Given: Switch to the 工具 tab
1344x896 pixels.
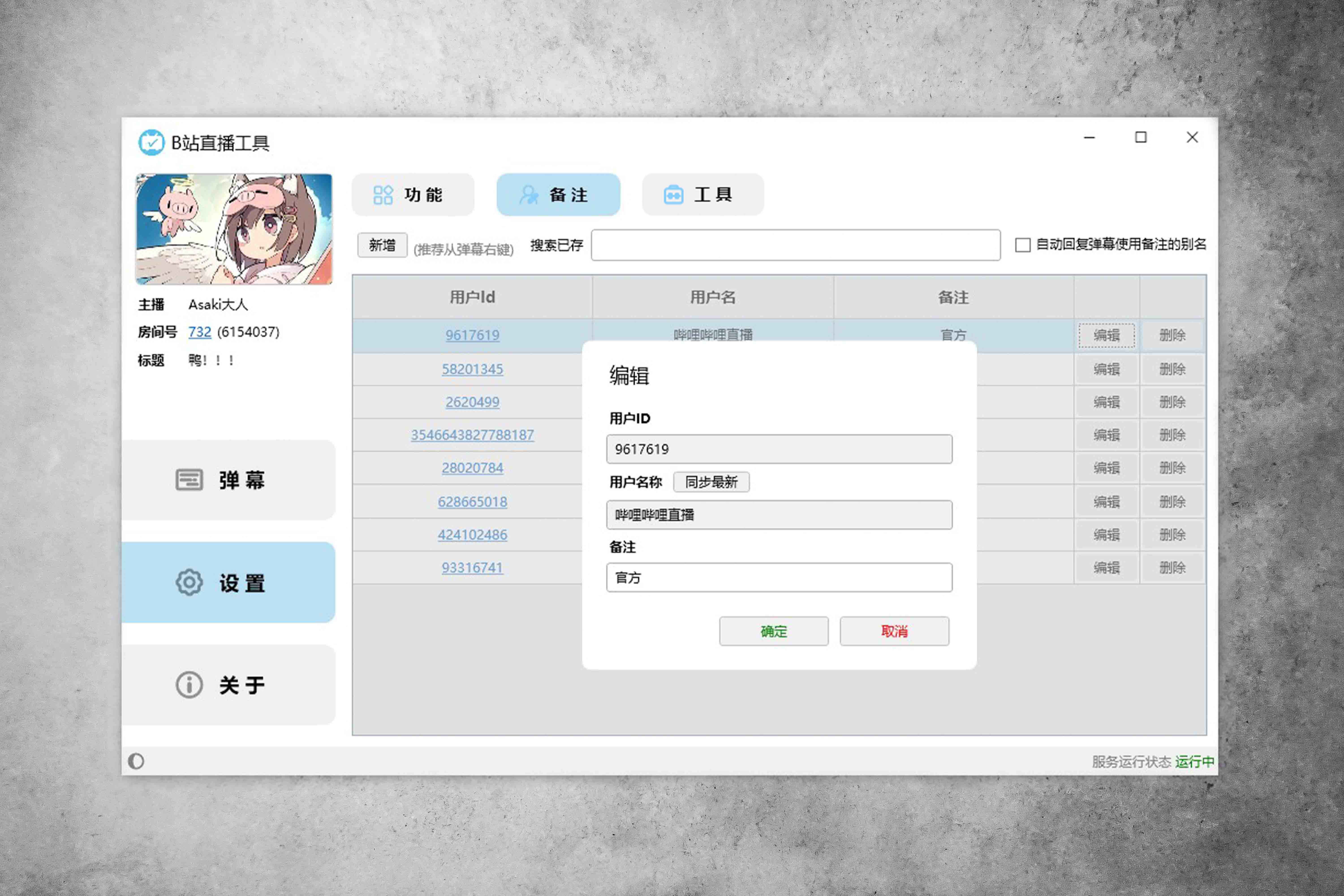Looking at the screenshot, I should click(x=703, y=195).
